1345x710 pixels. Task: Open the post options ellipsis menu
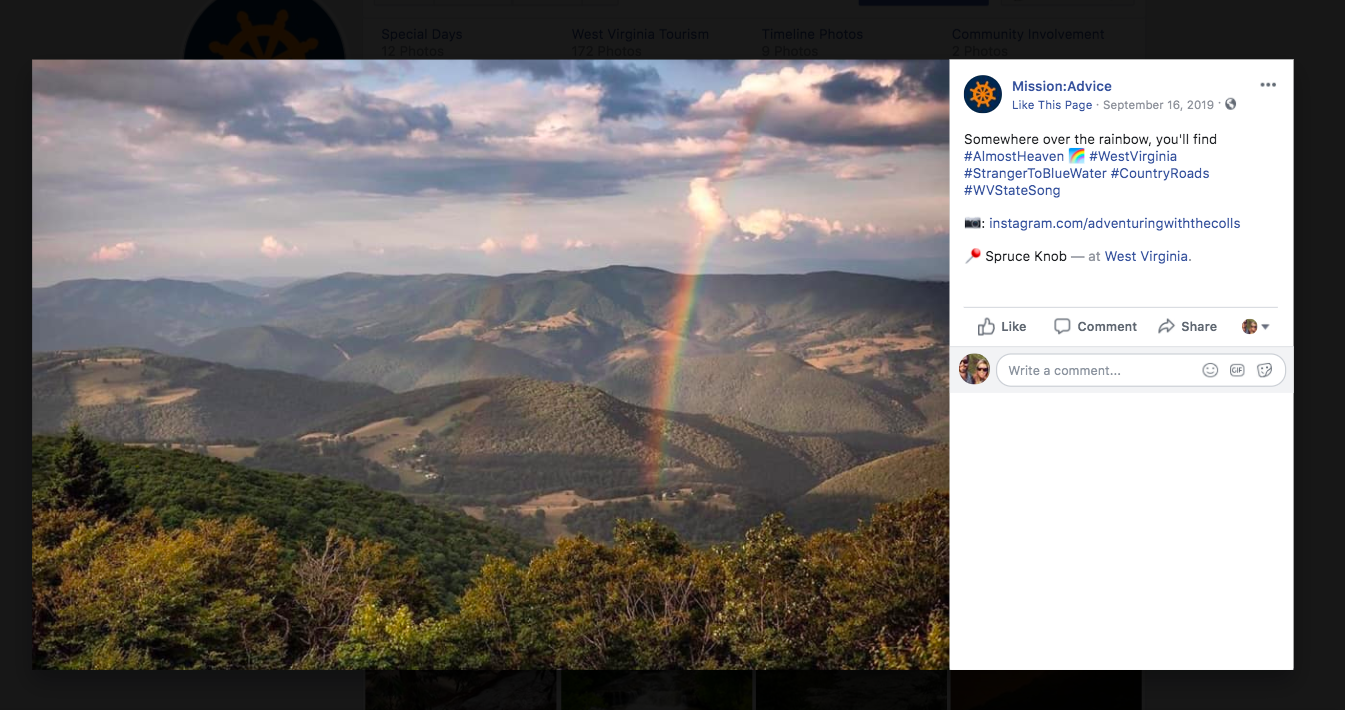coord(1268,86)
